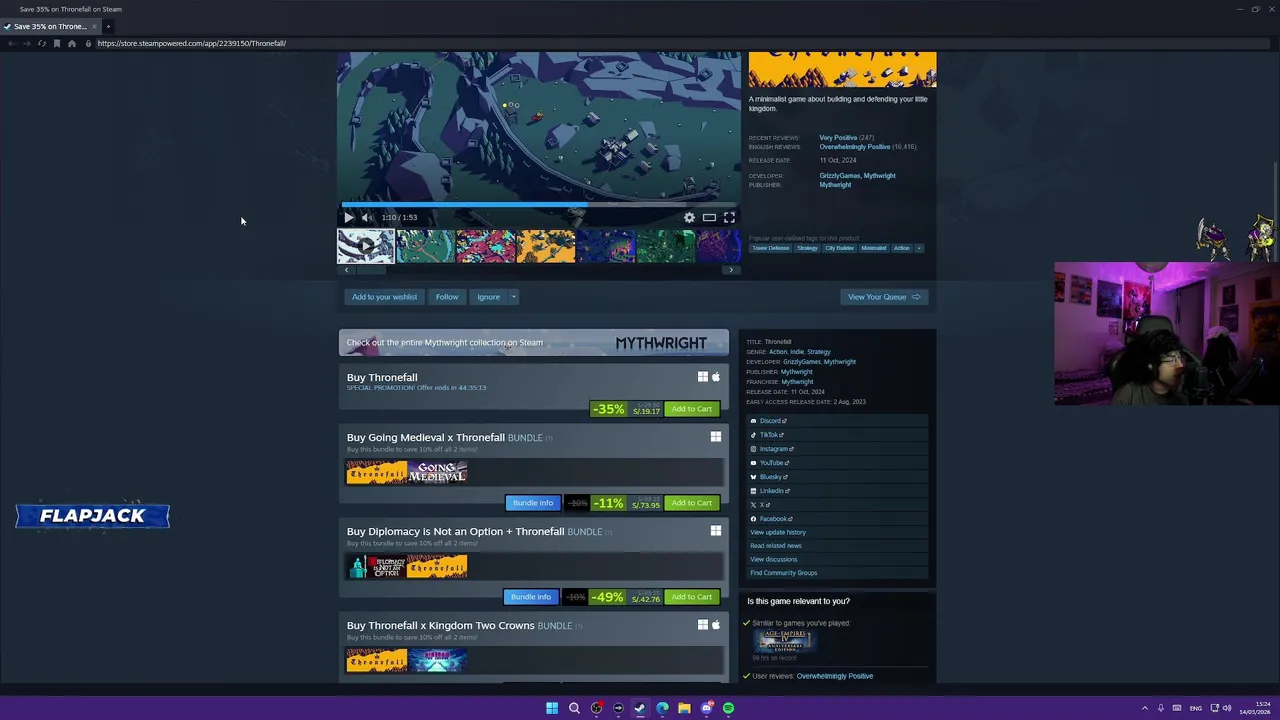This screenshot has width=1280, height=720.
Task: Open taskbar Search icon
Action: [574, 708]
